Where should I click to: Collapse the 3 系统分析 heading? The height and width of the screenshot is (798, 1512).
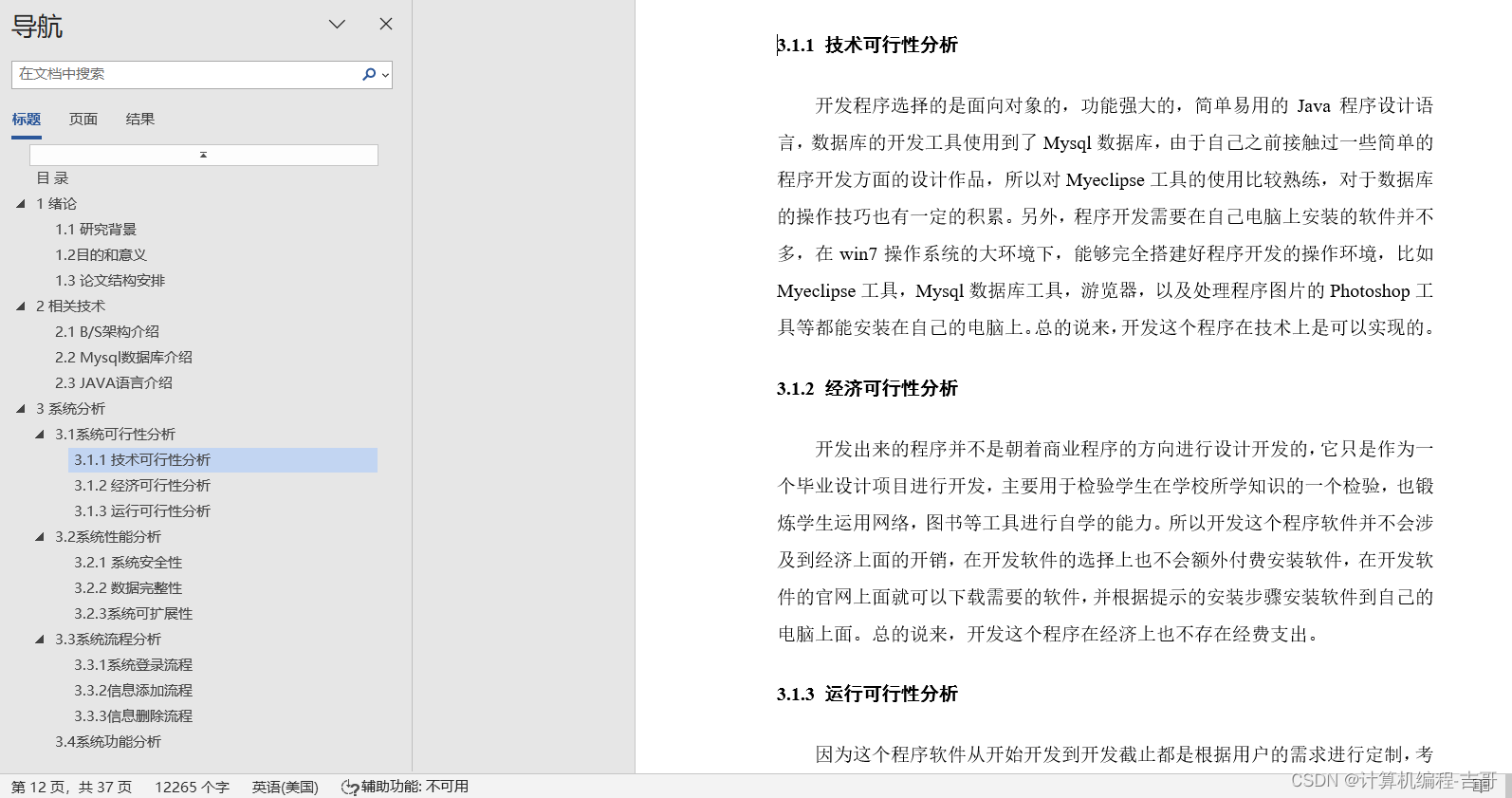(21, 409)
